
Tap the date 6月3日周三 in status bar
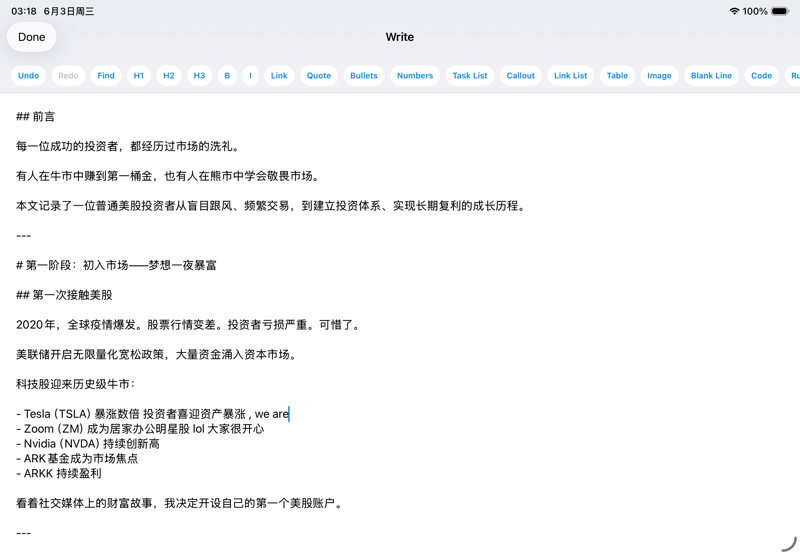(69, 11)
